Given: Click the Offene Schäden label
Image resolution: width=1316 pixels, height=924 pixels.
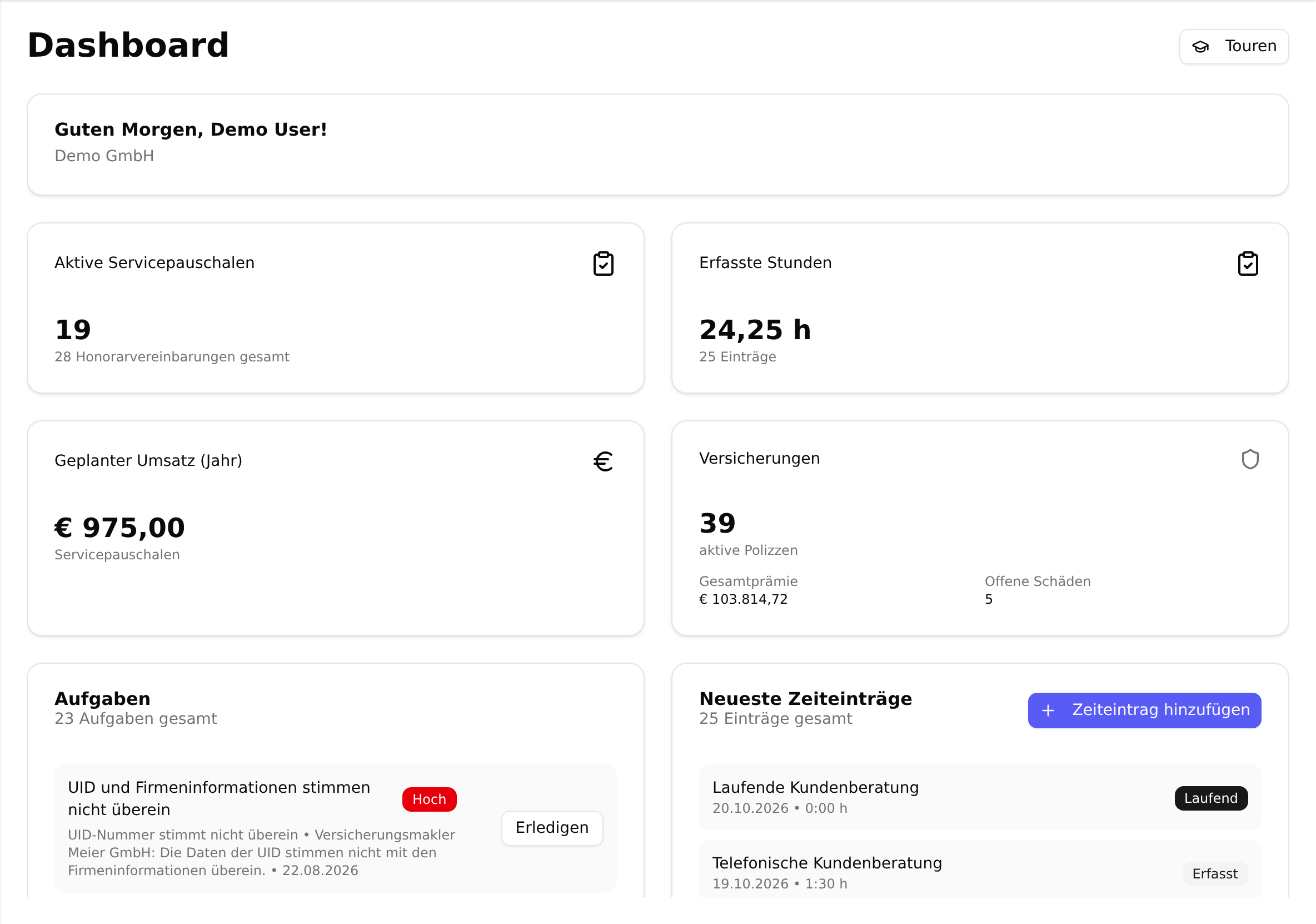Looking at the screenshot, I should 1038,581.
